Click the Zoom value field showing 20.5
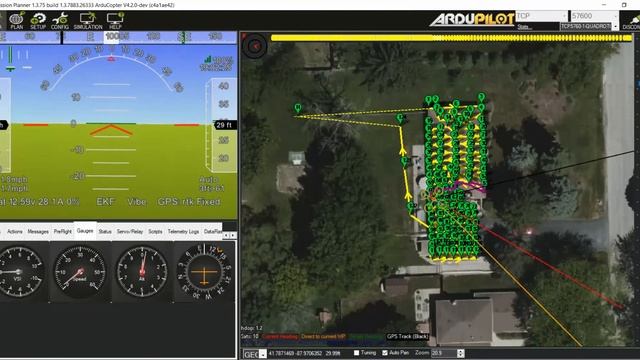This screenshot has width=640, height=360. [x=444, y=353]
